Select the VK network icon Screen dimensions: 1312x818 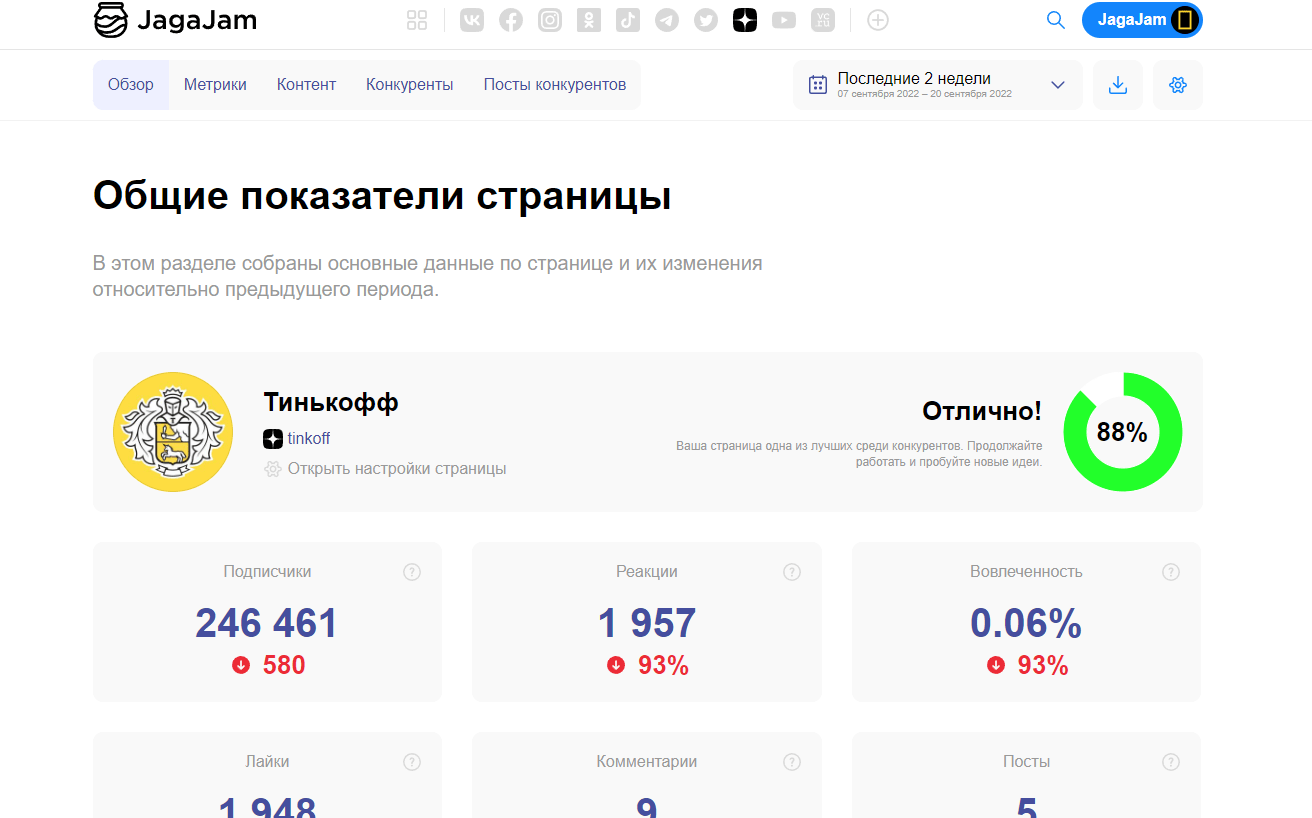click(472, 20)
